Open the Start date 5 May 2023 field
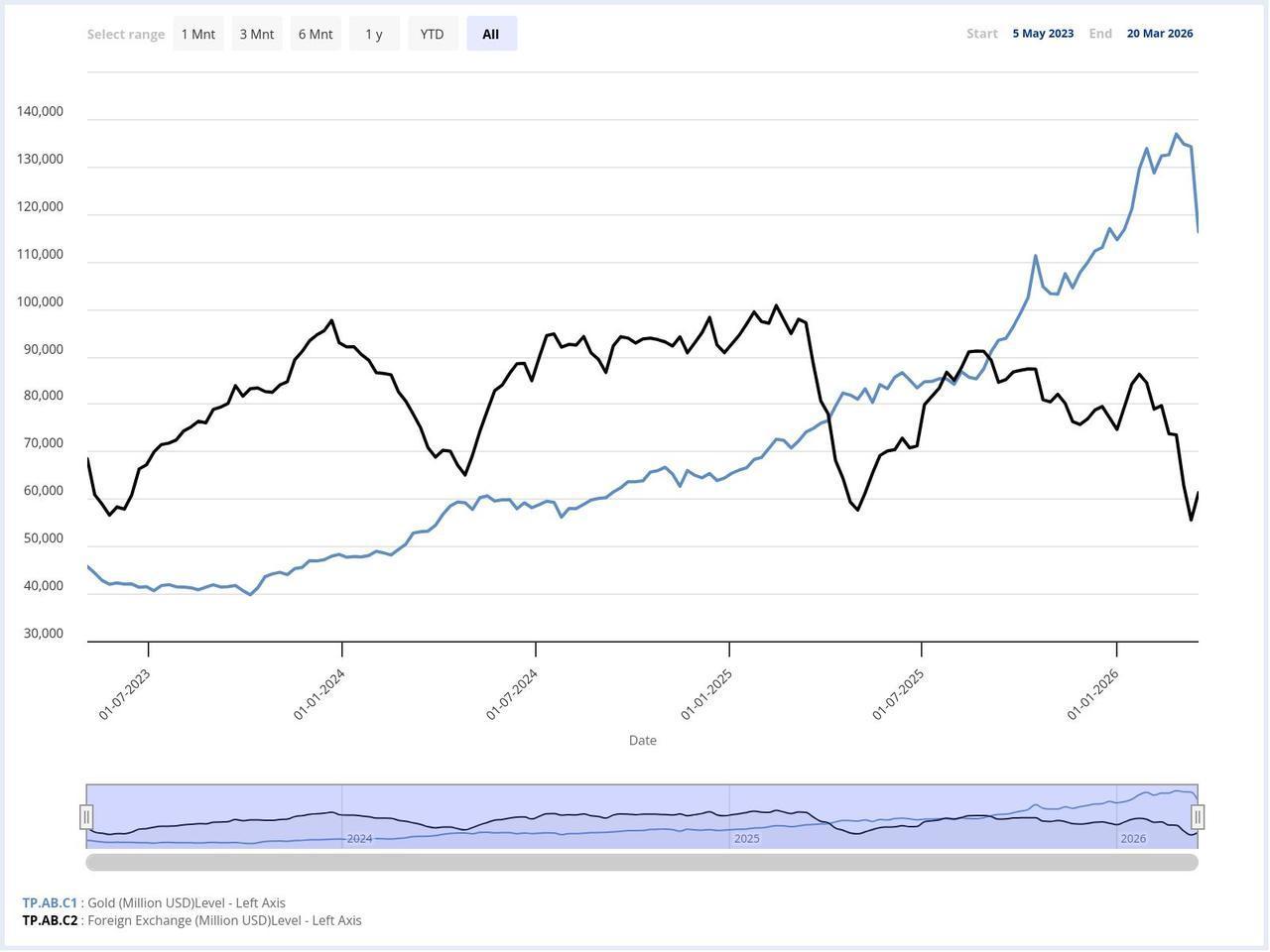 coord(1042,33)
